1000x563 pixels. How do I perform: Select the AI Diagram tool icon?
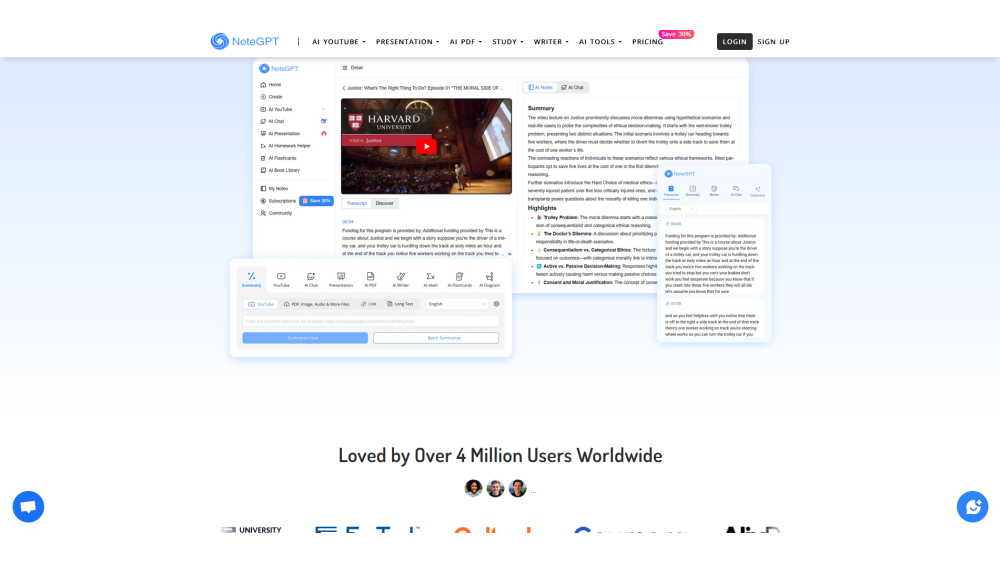(x=489, y=279)
